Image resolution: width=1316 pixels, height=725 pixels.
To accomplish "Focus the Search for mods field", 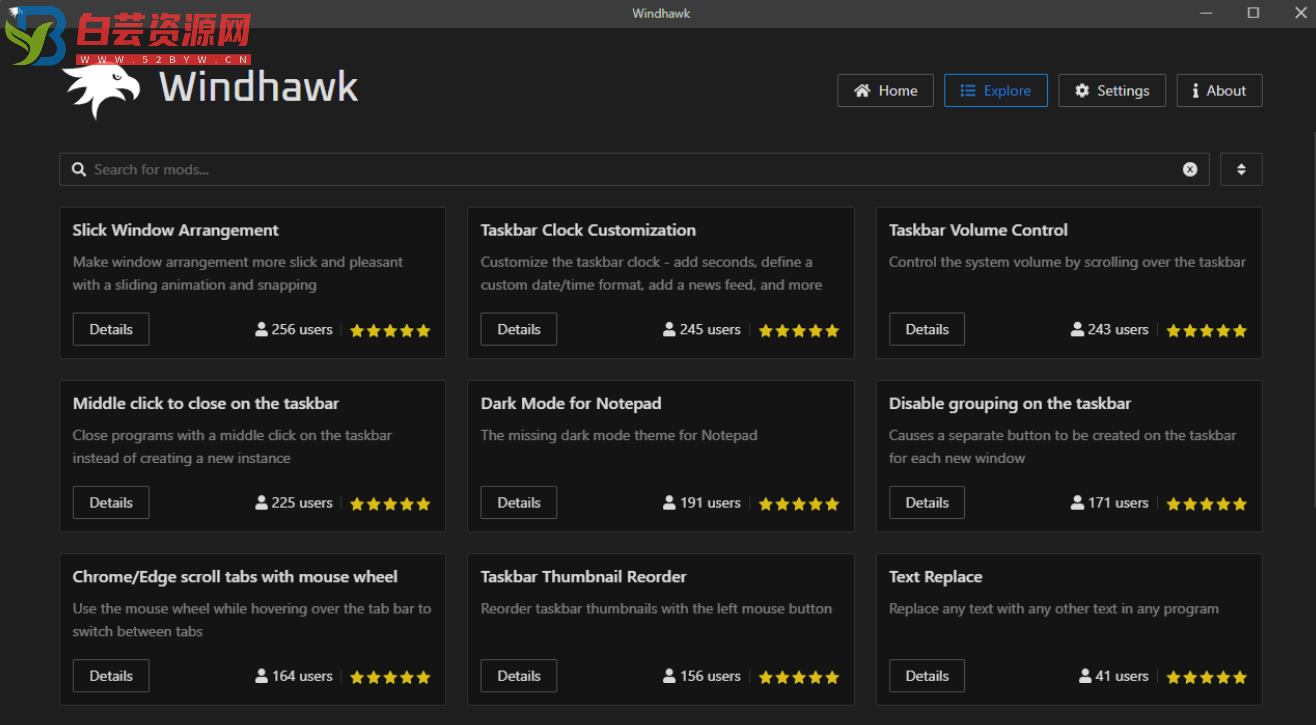I will [x=634, y=169].
